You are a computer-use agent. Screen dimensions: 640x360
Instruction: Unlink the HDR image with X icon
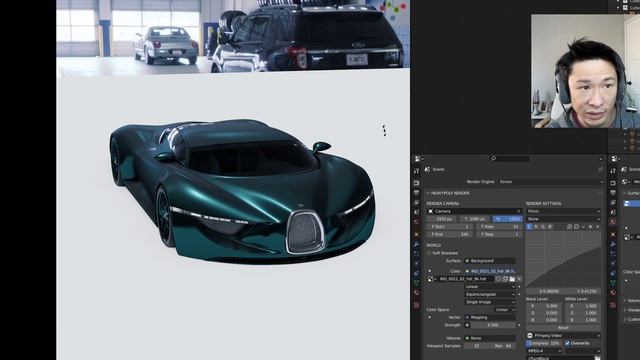519,279
